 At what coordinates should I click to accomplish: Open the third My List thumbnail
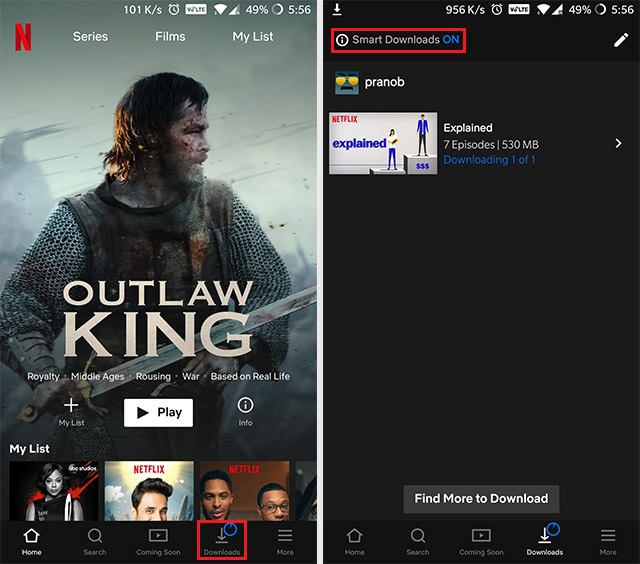(x=244, y=491)
